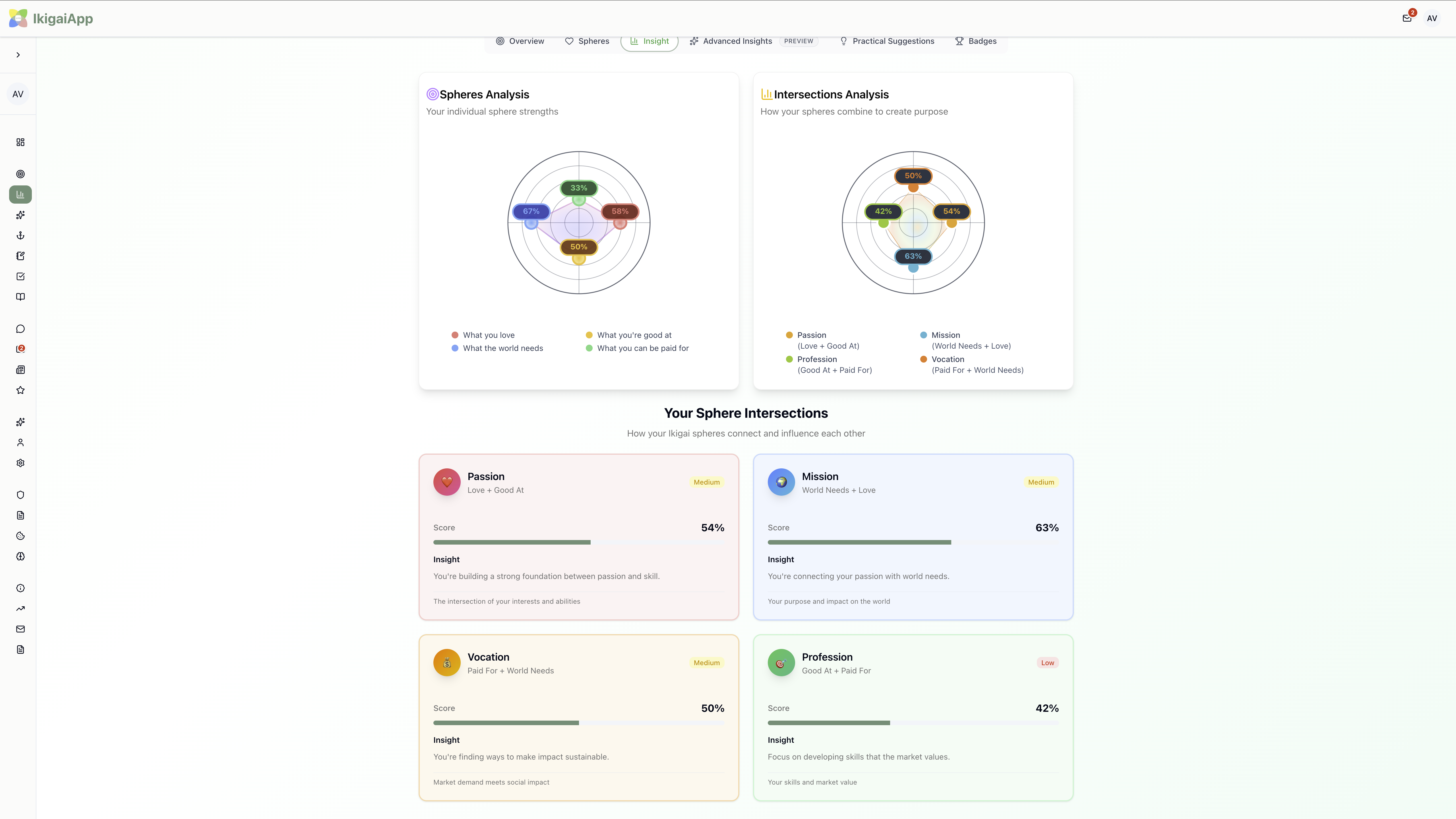Open the chat bubble icon in sidebar

click(20, 329)
